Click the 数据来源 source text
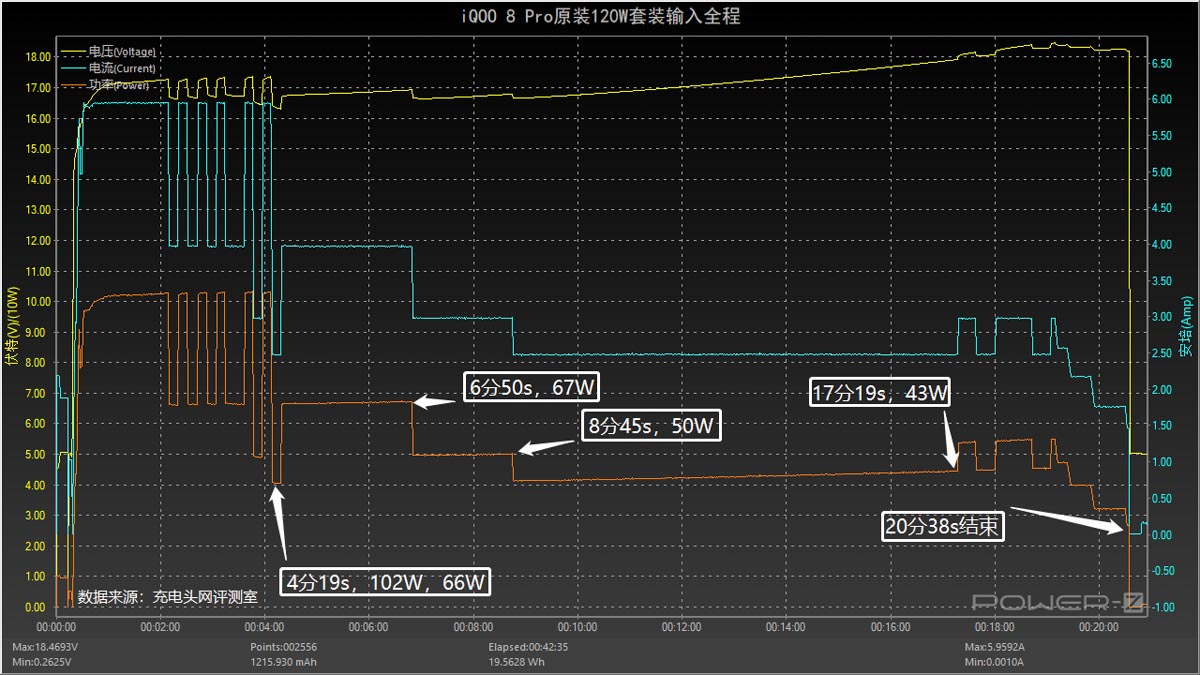Viewport: 1200px width, 675px height. (167, 596)
